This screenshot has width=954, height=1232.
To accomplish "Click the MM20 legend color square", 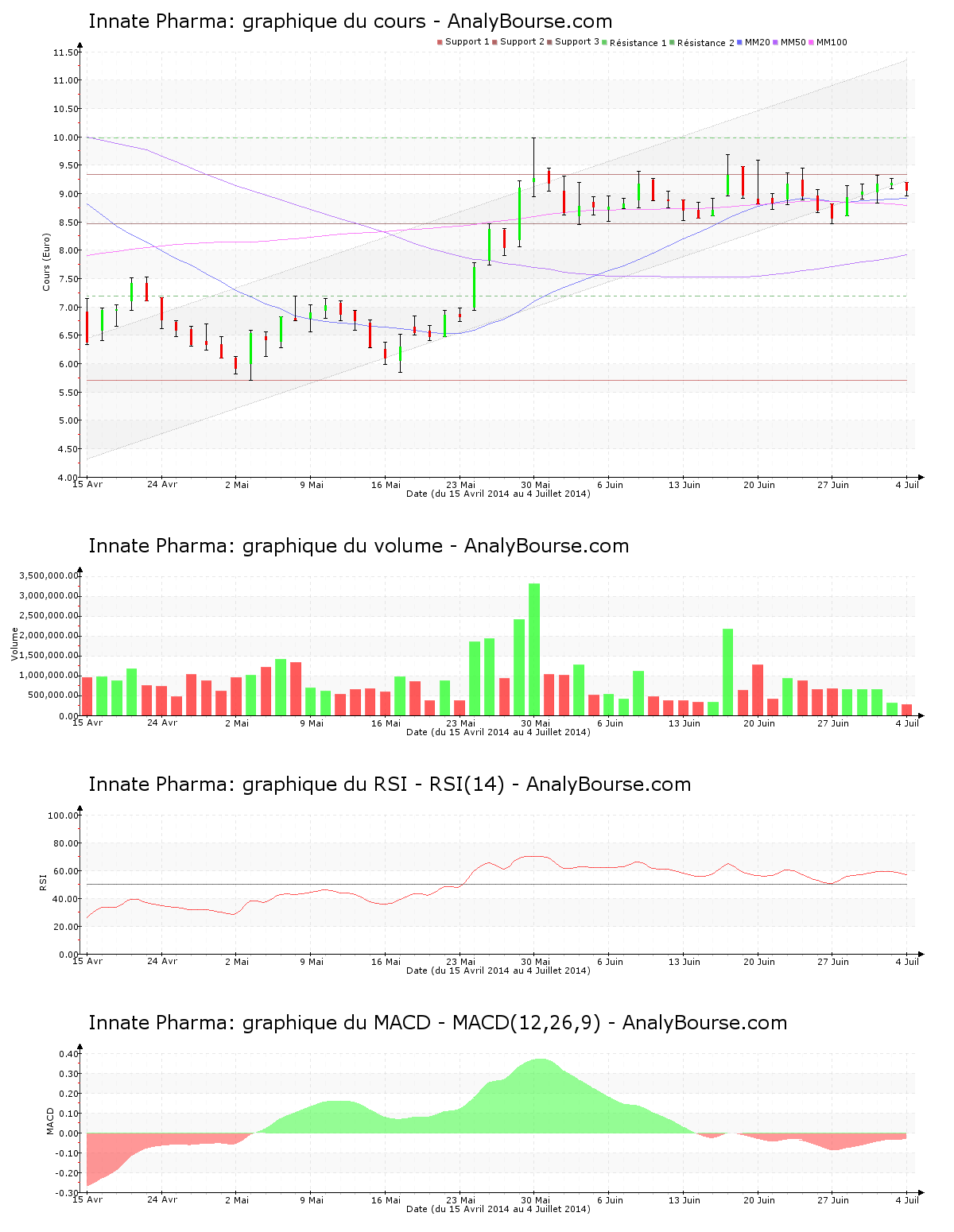I will [740, 42].
